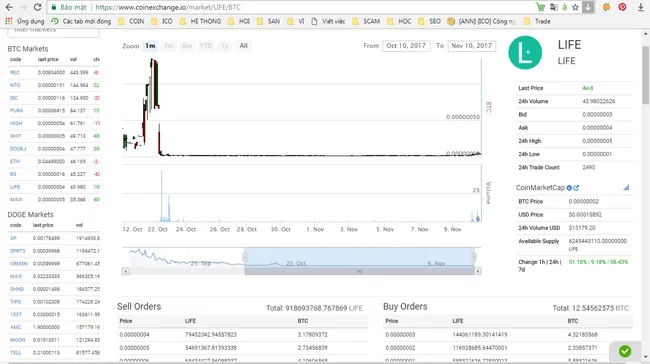Open the Viết việc bookmark
The width and height of the screenshot is (650, 364).
pyautogui.click(x=328, y=21)
